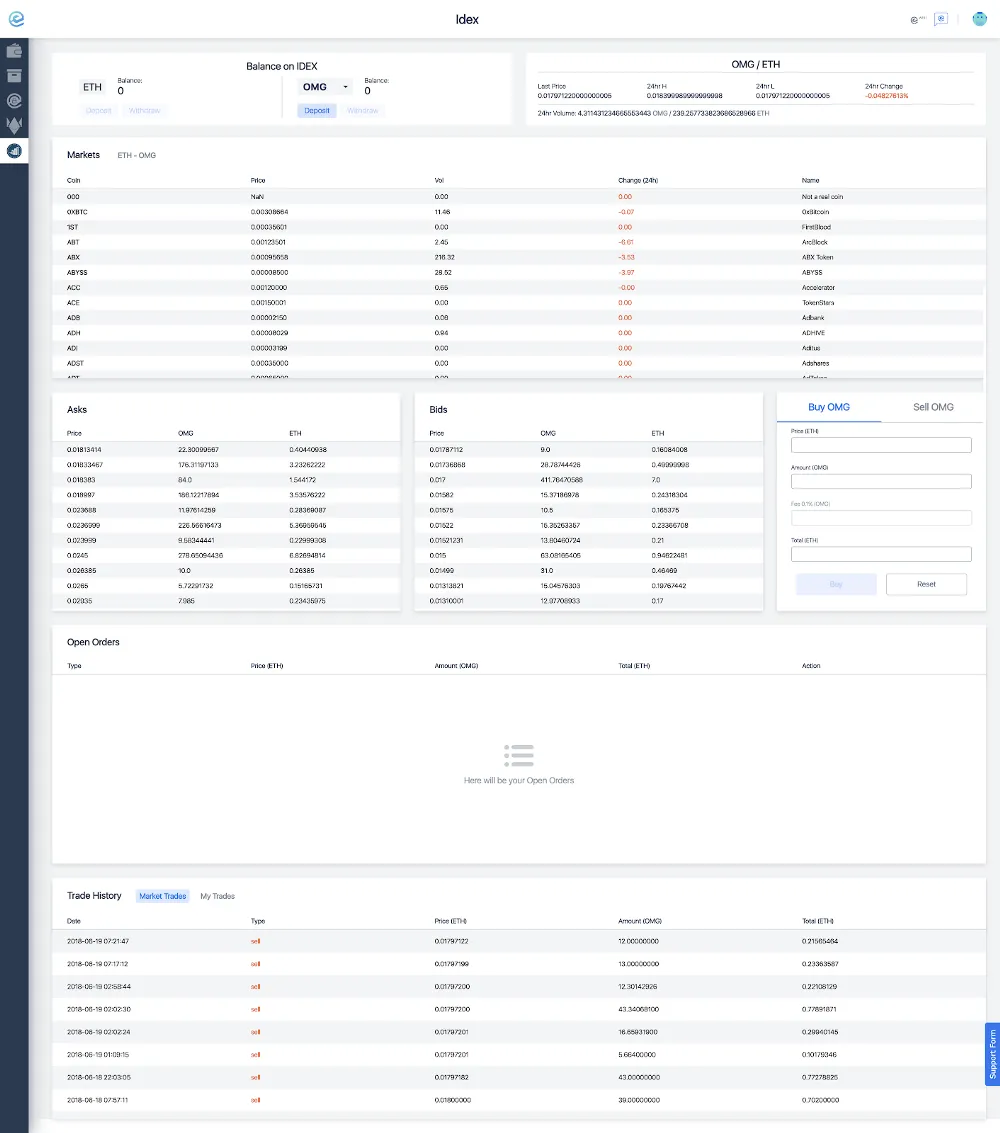Select the ABYSS row in Markets table
The image size is (1000, 1133).
(519, 272)
